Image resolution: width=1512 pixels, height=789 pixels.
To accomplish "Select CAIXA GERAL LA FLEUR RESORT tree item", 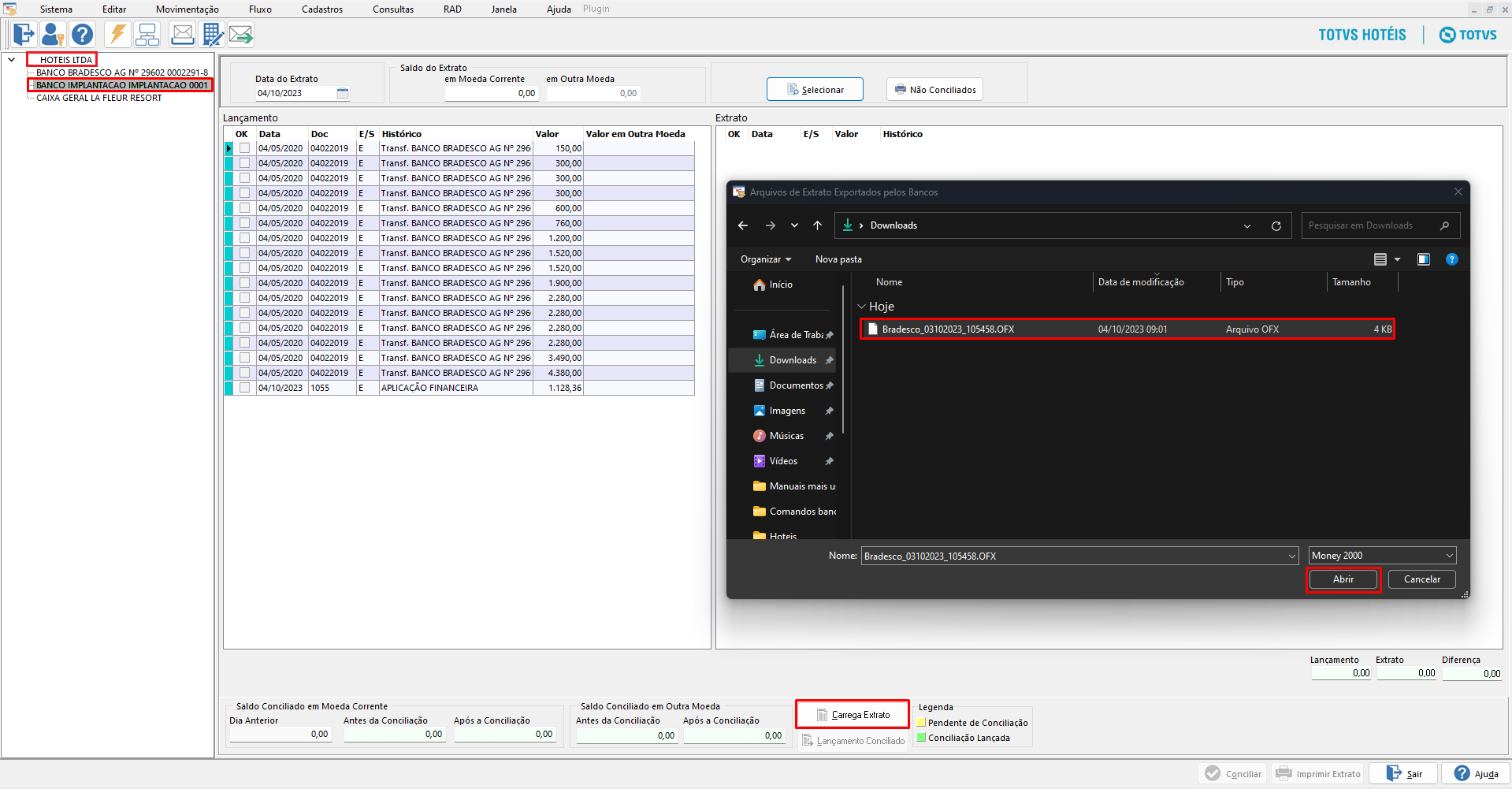I will tap(99, 98).
